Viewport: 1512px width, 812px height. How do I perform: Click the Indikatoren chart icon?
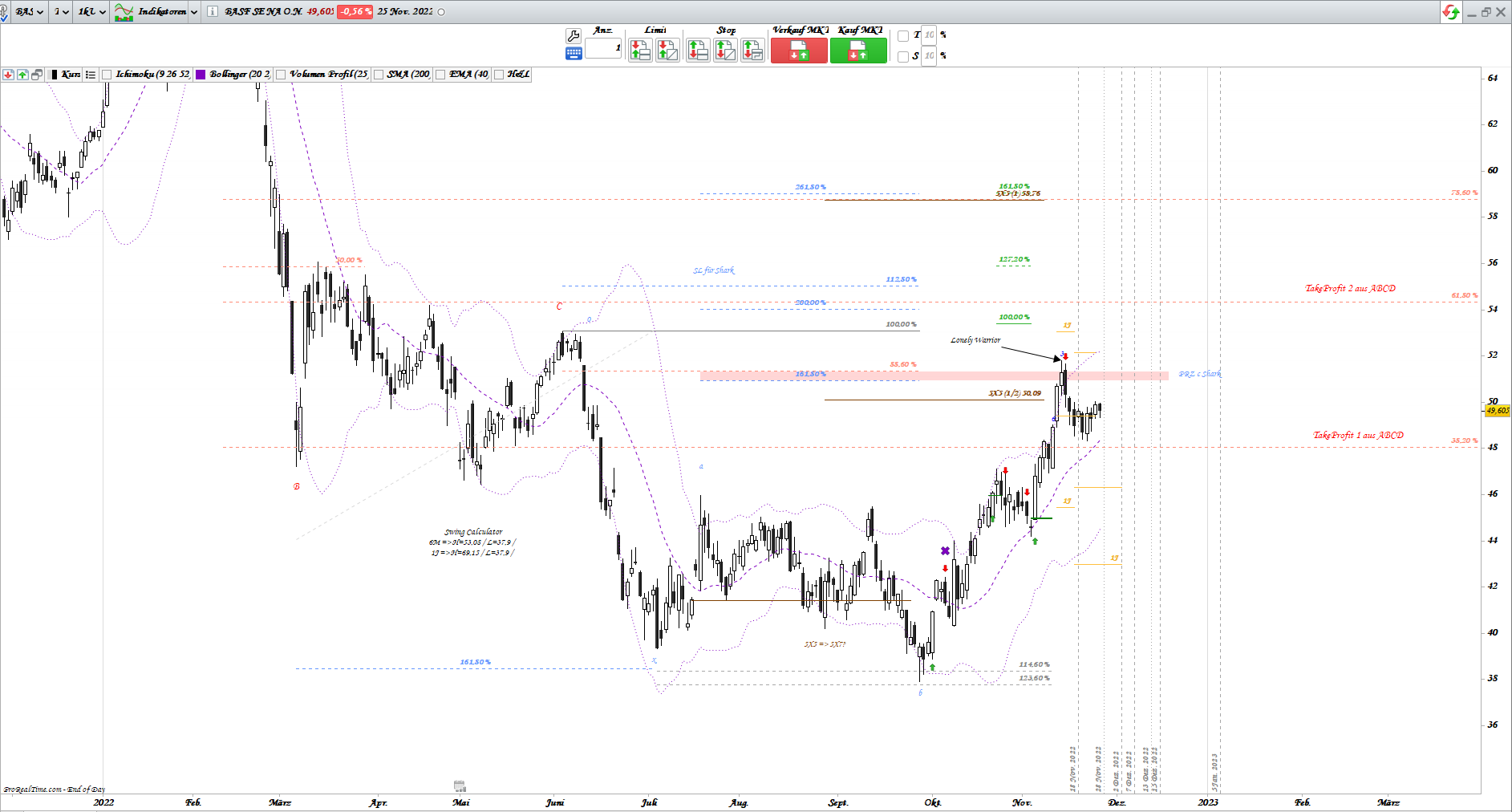pos(124,12)
